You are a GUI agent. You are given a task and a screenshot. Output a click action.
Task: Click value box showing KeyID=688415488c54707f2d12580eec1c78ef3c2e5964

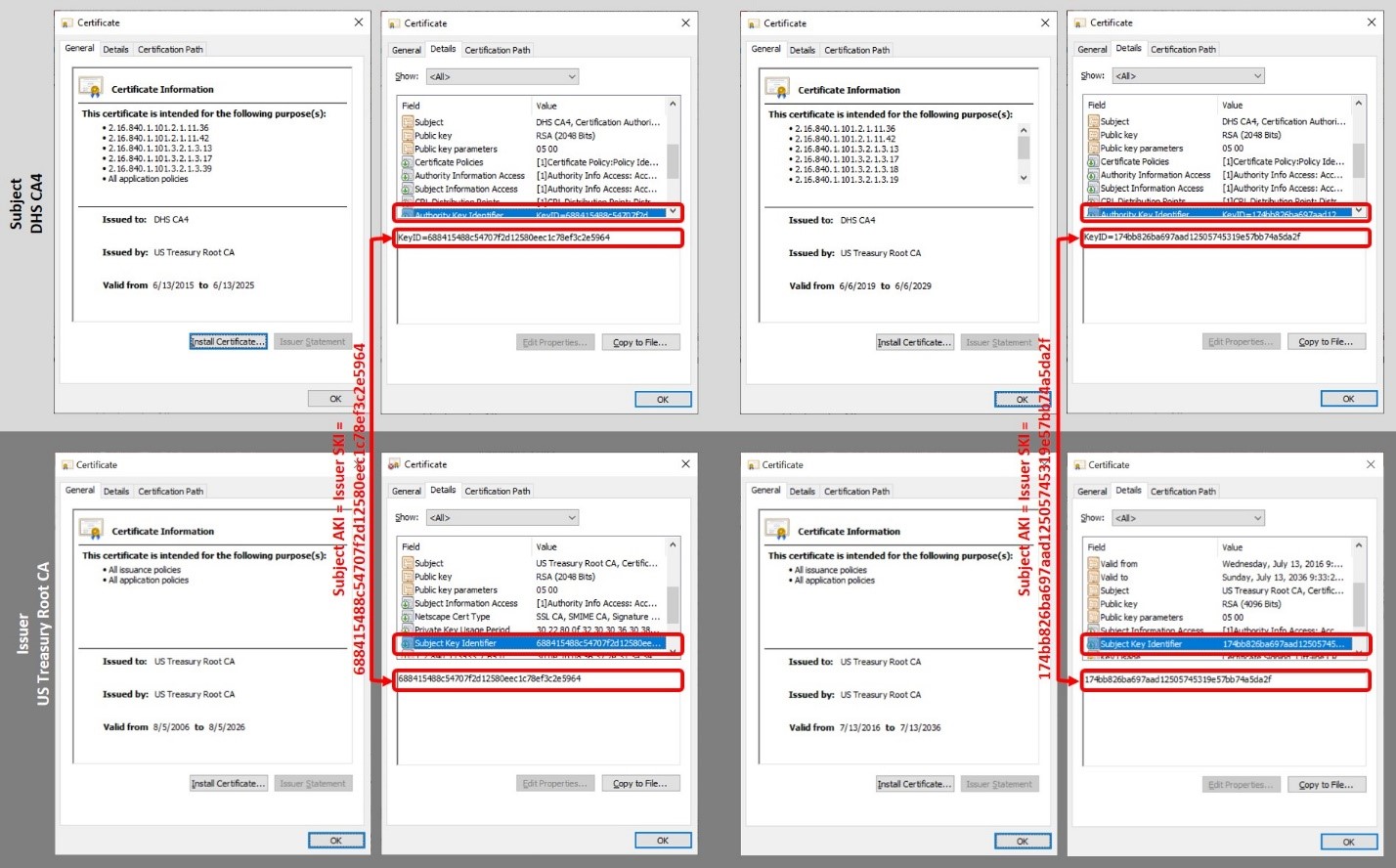[538, 238]
